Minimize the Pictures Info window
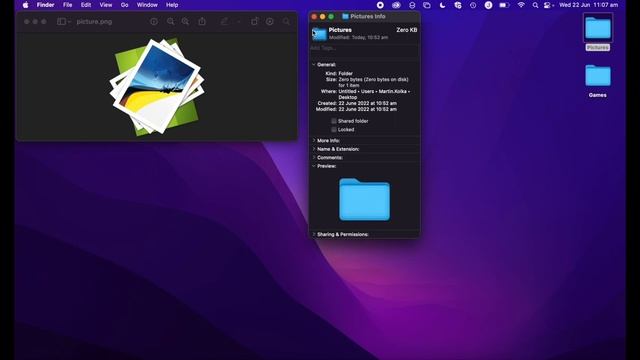Image resolution: width=640 pixels, height=360 pixels. point(322,17)
